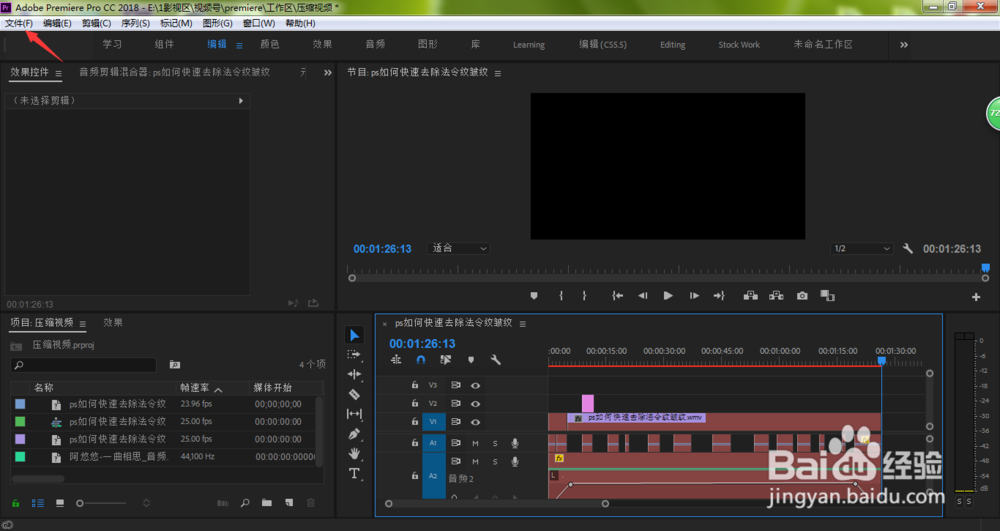Image resolution: width=1000 pixels, height=531 pixels.
Task: Expand more workspaces chevron
Action: [904, 45]
